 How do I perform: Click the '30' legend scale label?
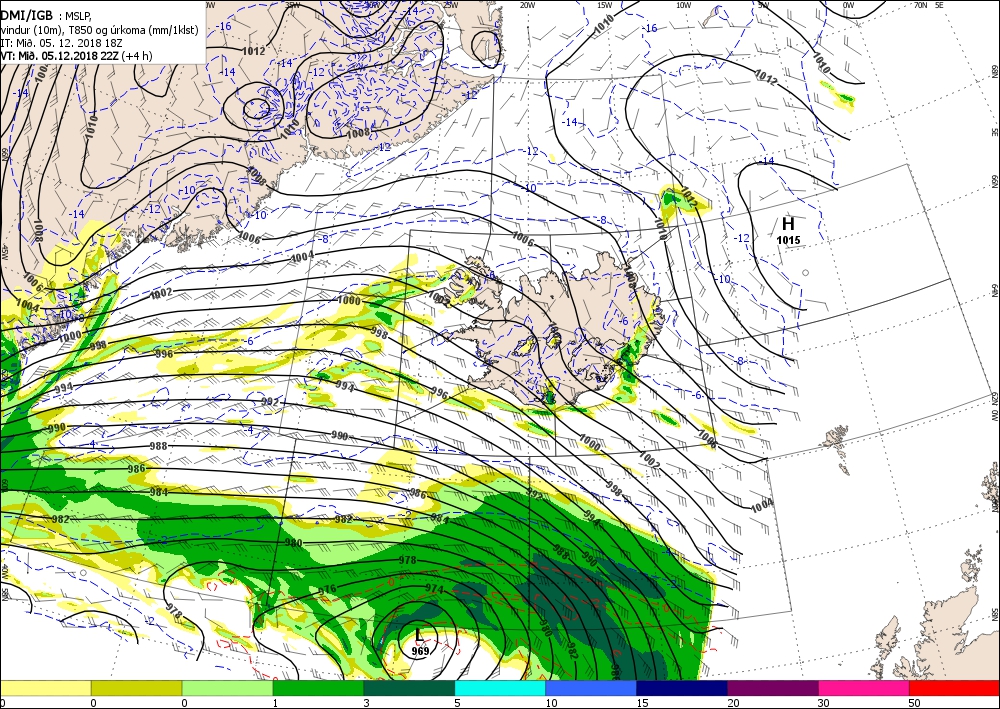tap(825, 703)
